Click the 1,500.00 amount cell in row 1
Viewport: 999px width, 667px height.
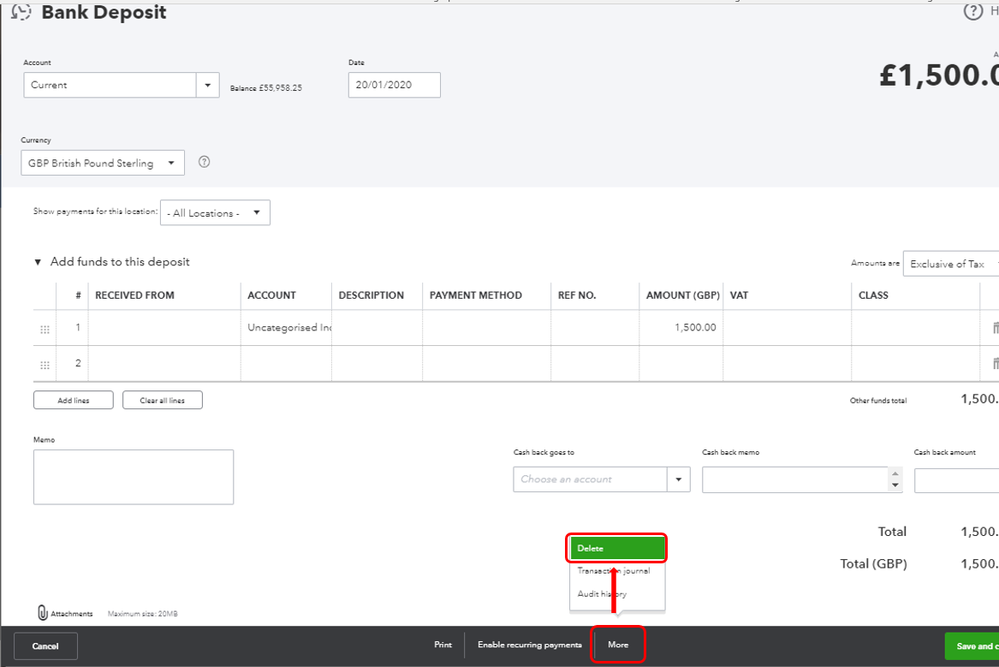(681, 327)
